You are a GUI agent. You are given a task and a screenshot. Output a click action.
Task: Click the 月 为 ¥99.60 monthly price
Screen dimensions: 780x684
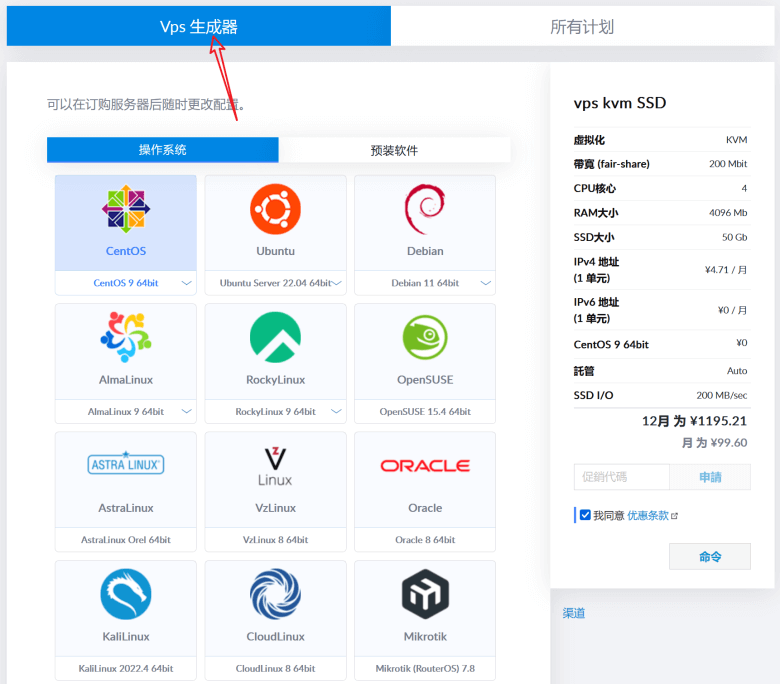coord(714,443)
